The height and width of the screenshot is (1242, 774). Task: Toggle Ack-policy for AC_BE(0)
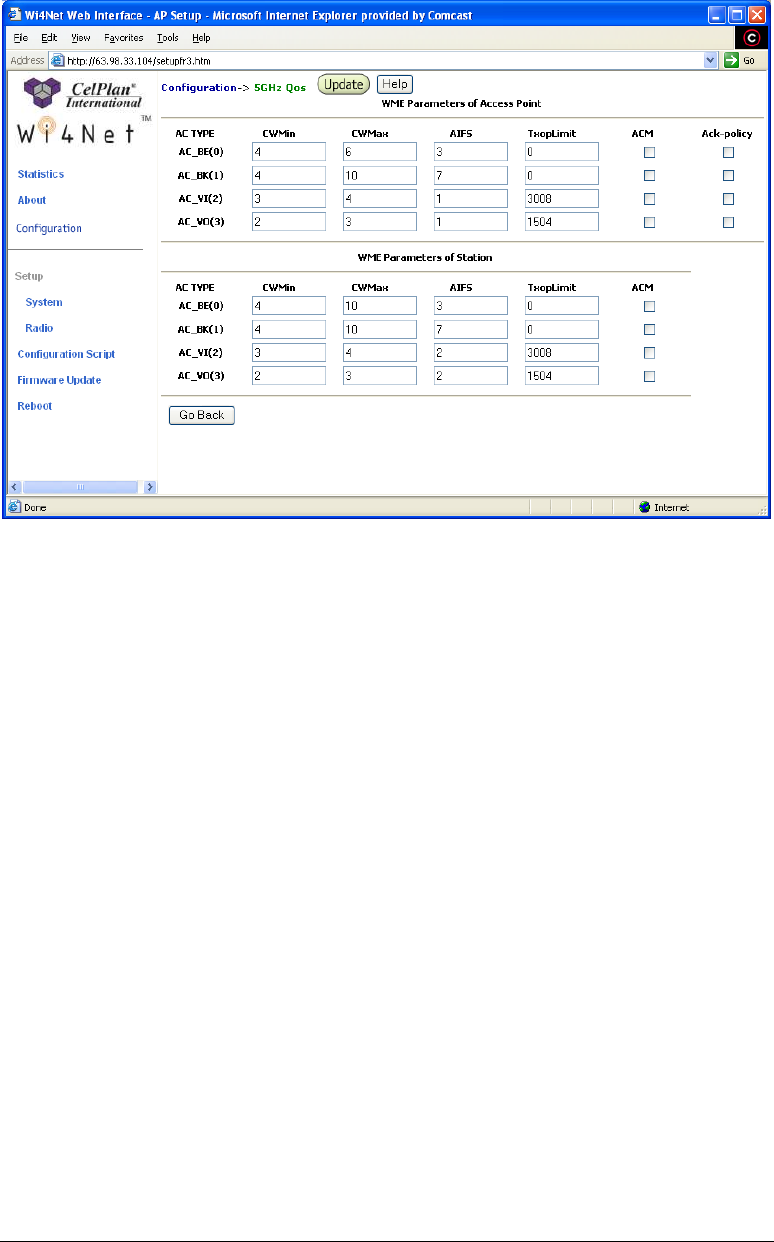pos(728,152)
